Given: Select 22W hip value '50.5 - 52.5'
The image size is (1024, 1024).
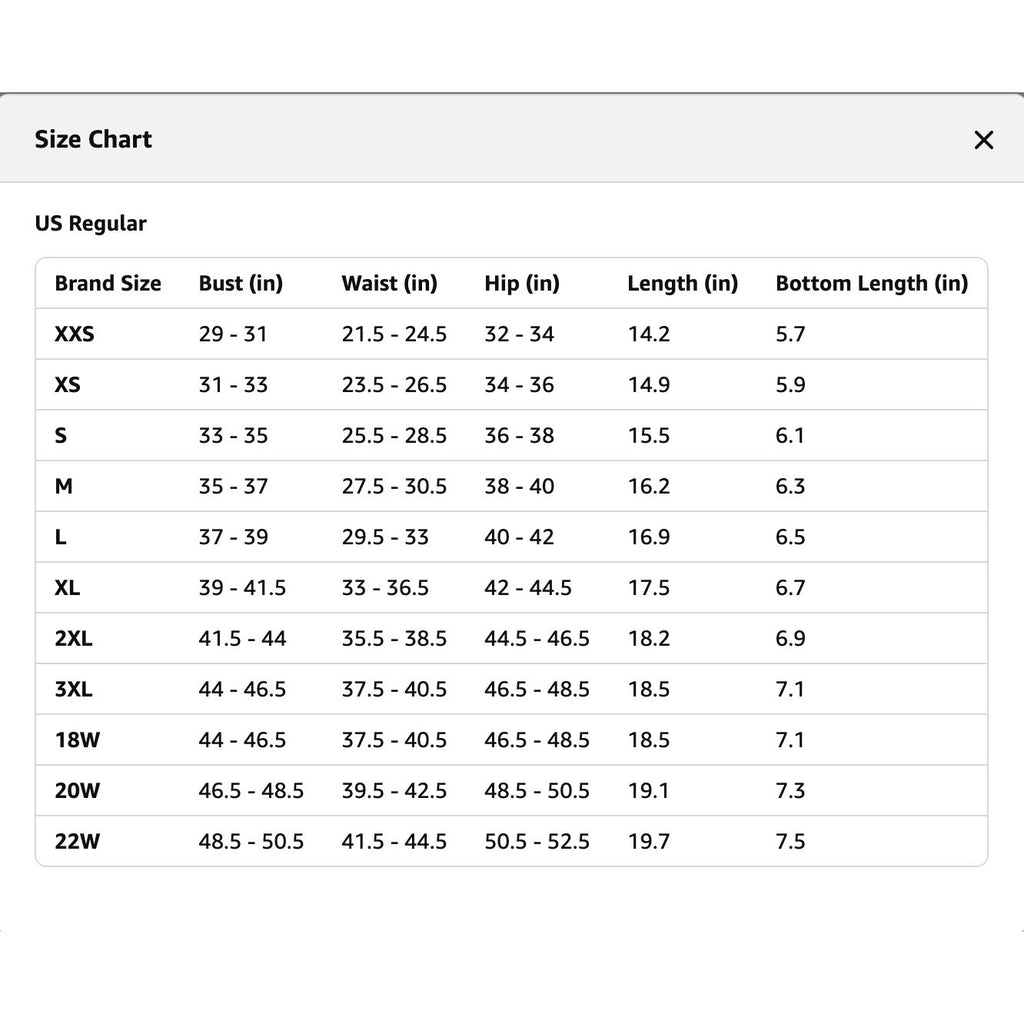Looking at the screenshot, I should point(537,841).
